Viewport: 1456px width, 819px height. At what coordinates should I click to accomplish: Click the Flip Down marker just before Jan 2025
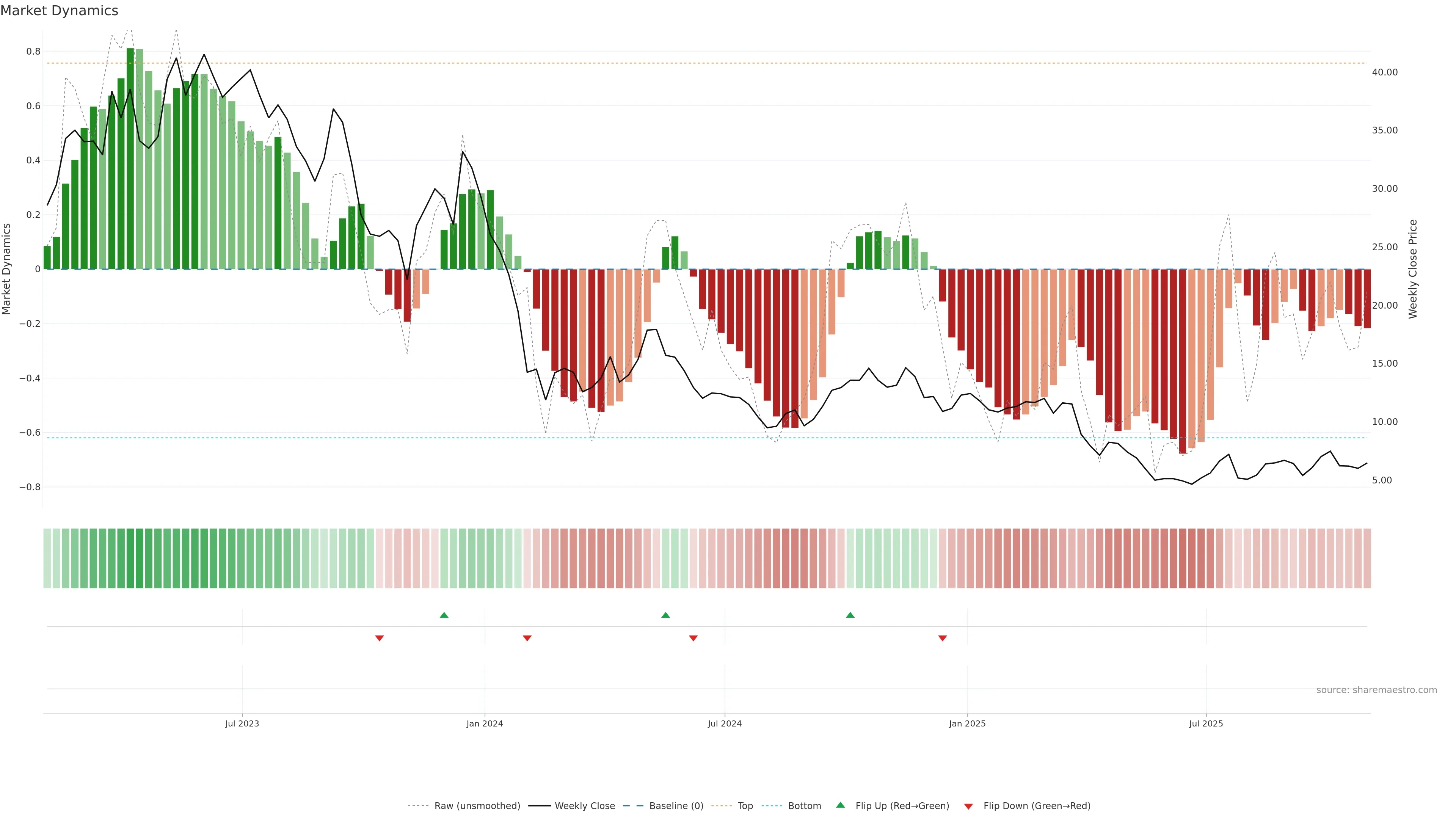pos(942,638)
